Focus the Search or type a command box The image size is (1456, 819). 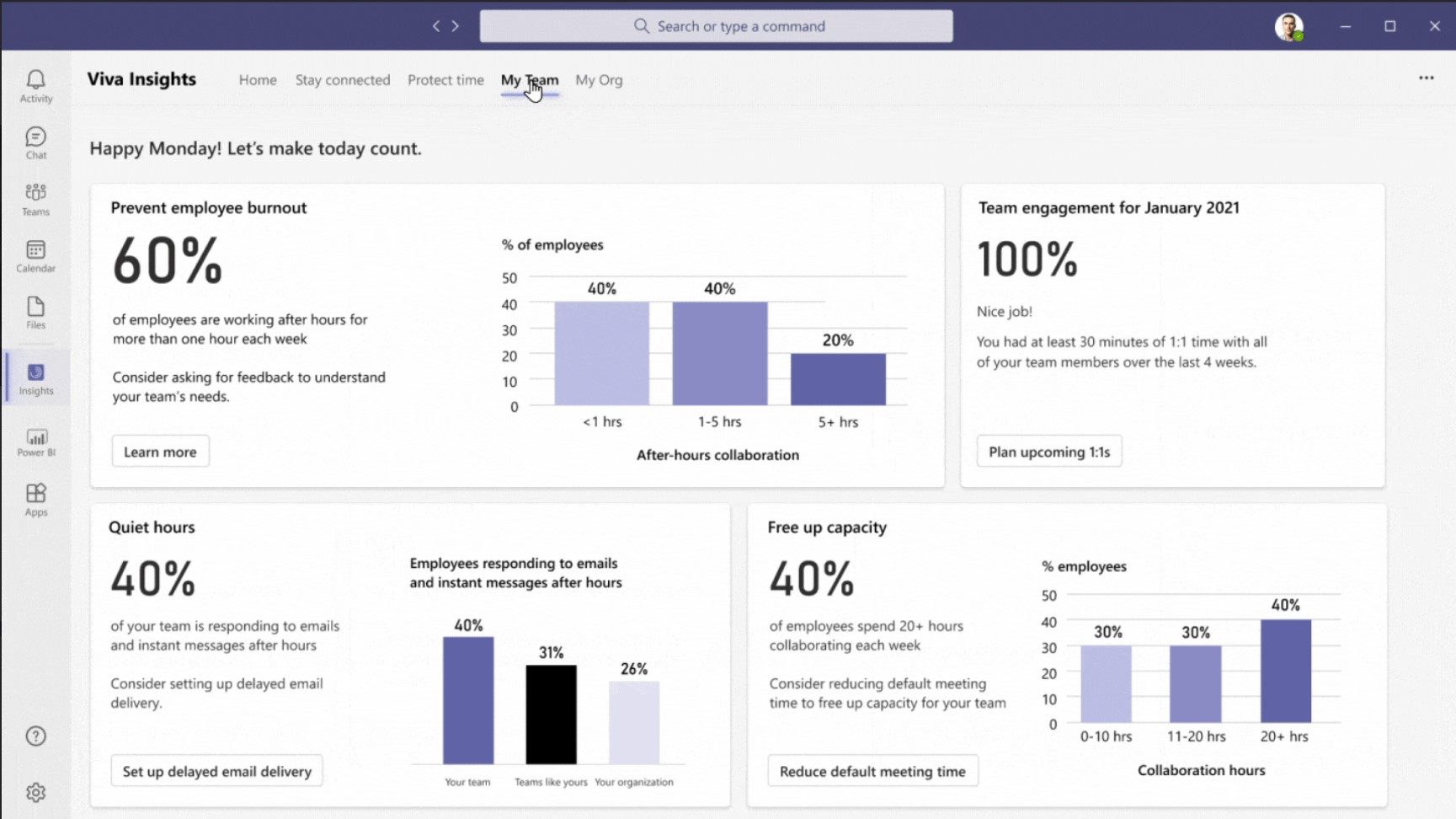716,26
